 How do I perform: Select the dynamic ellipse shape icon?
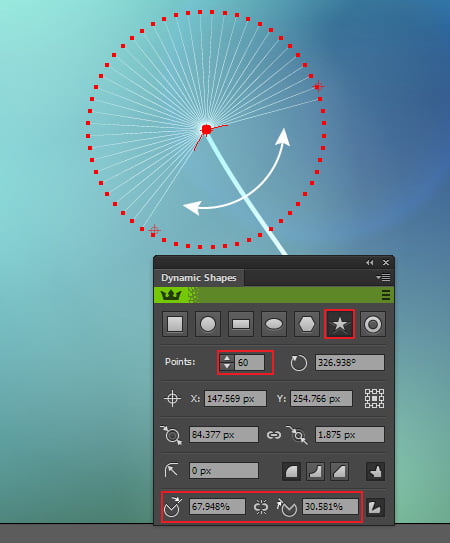pos(274,324)
